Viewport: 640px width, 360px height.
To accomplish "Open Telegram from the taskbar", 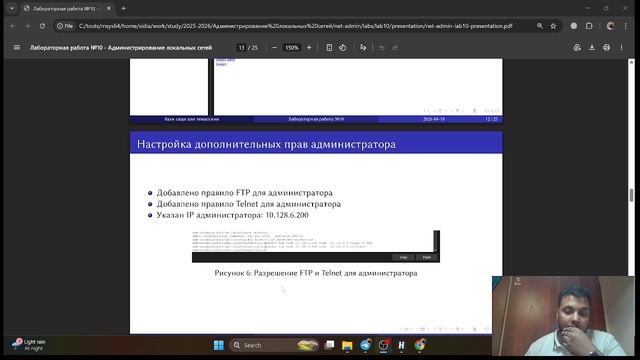I will pos(365,345).
